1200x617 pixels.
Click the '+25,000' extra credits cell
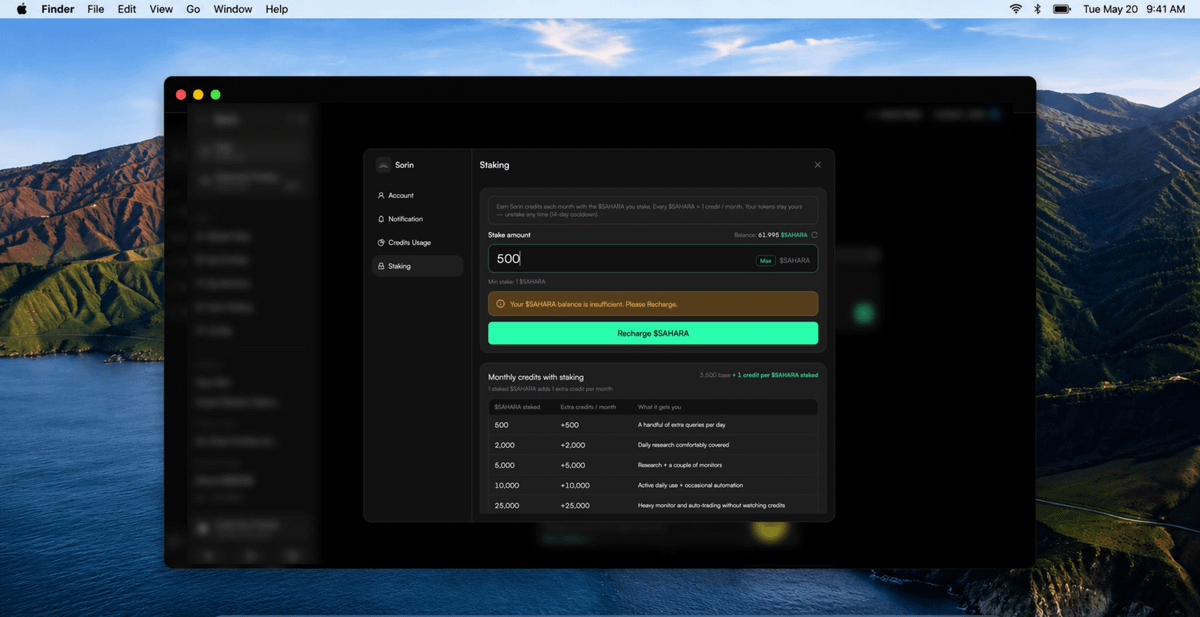pyautogui.click(x=575, y=505)
